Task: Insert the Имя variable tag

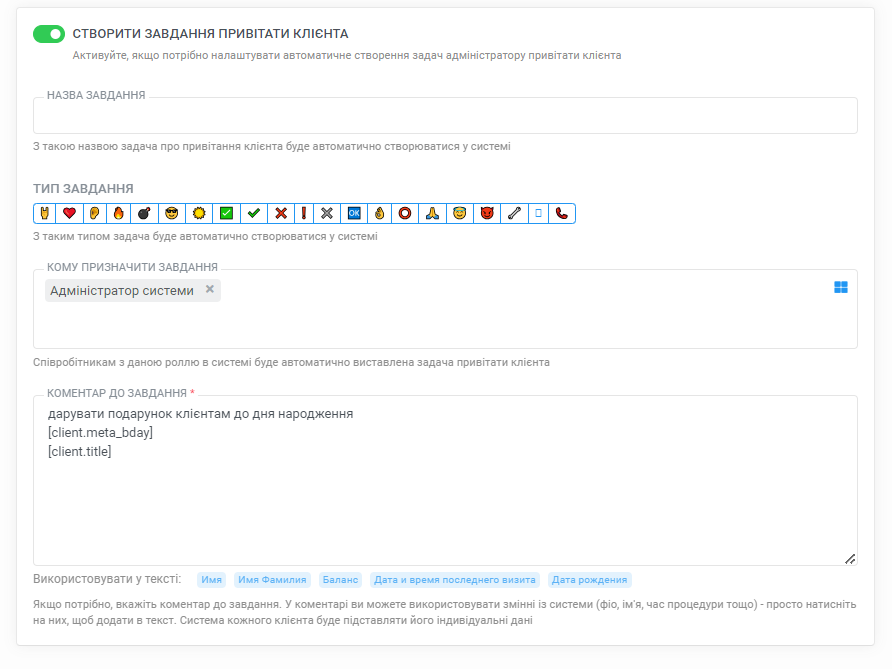Action: (211, 580)
